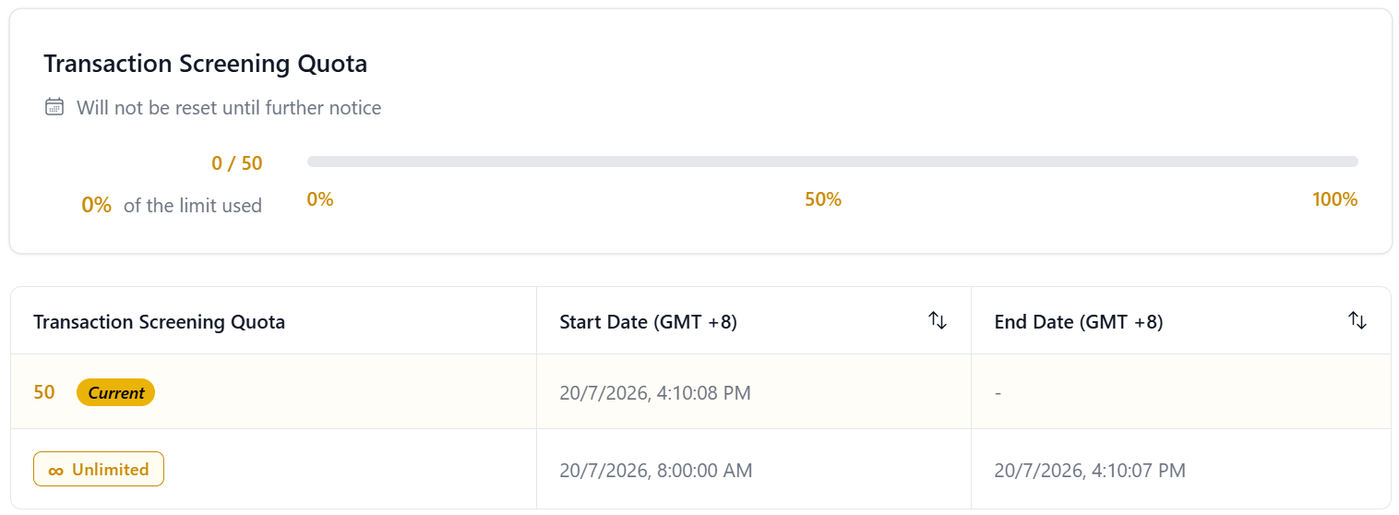
Task: Click start date 20/7/2026, 8:00:00 AM cell
Action: pos(656,470)
